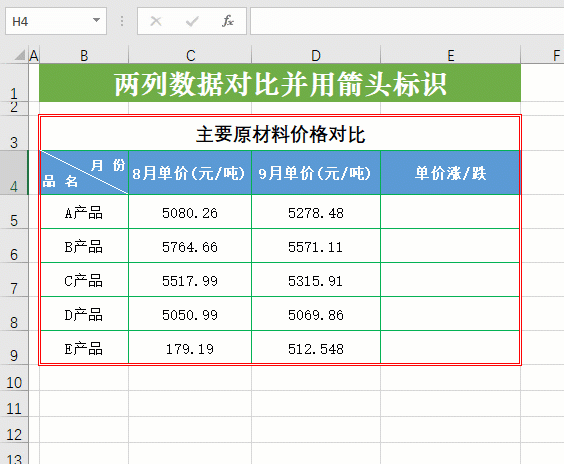Open the Insert Function fx icon
The height and width of the screenshot is (464, 564).
tap(228, 21)
